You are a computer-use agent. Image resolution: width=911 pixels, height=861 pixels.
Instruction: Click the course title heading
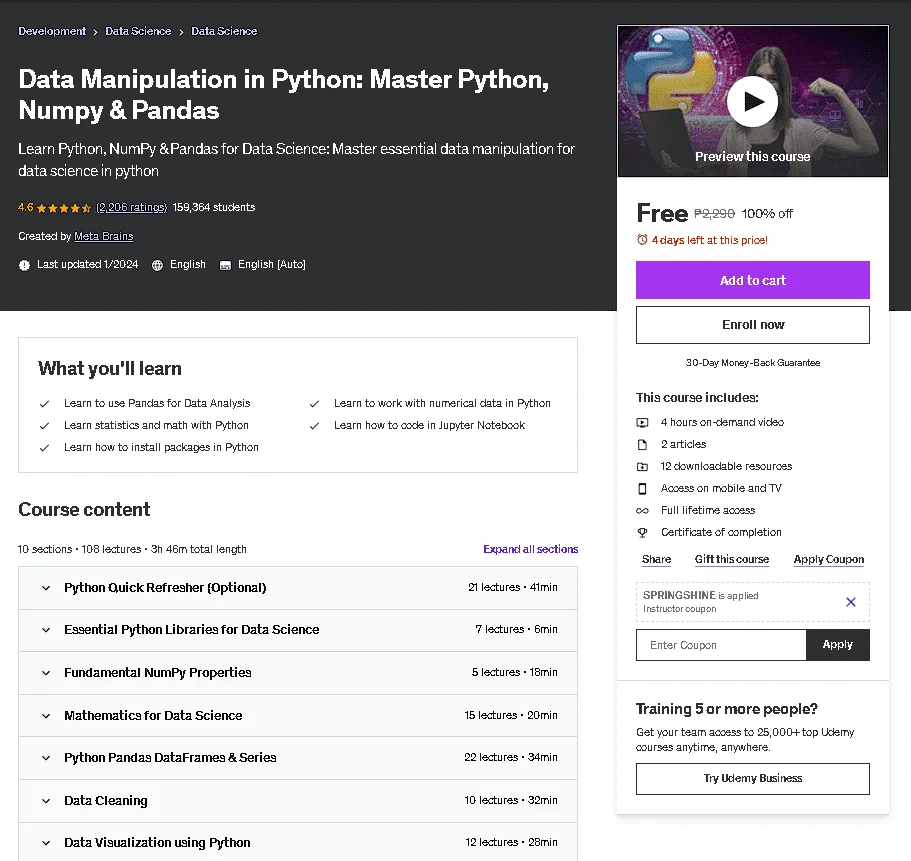(x=284, y=95)
